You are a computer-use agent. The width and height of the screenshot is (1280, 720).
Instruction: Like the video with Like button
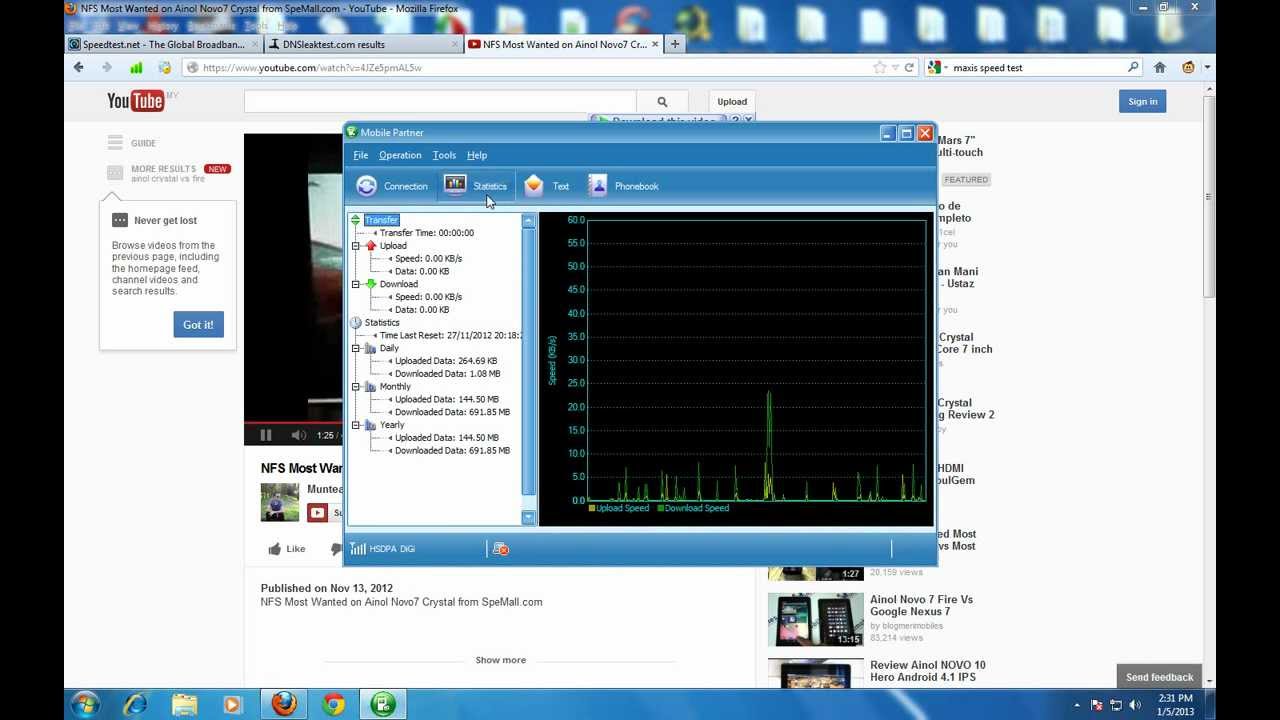287,548
